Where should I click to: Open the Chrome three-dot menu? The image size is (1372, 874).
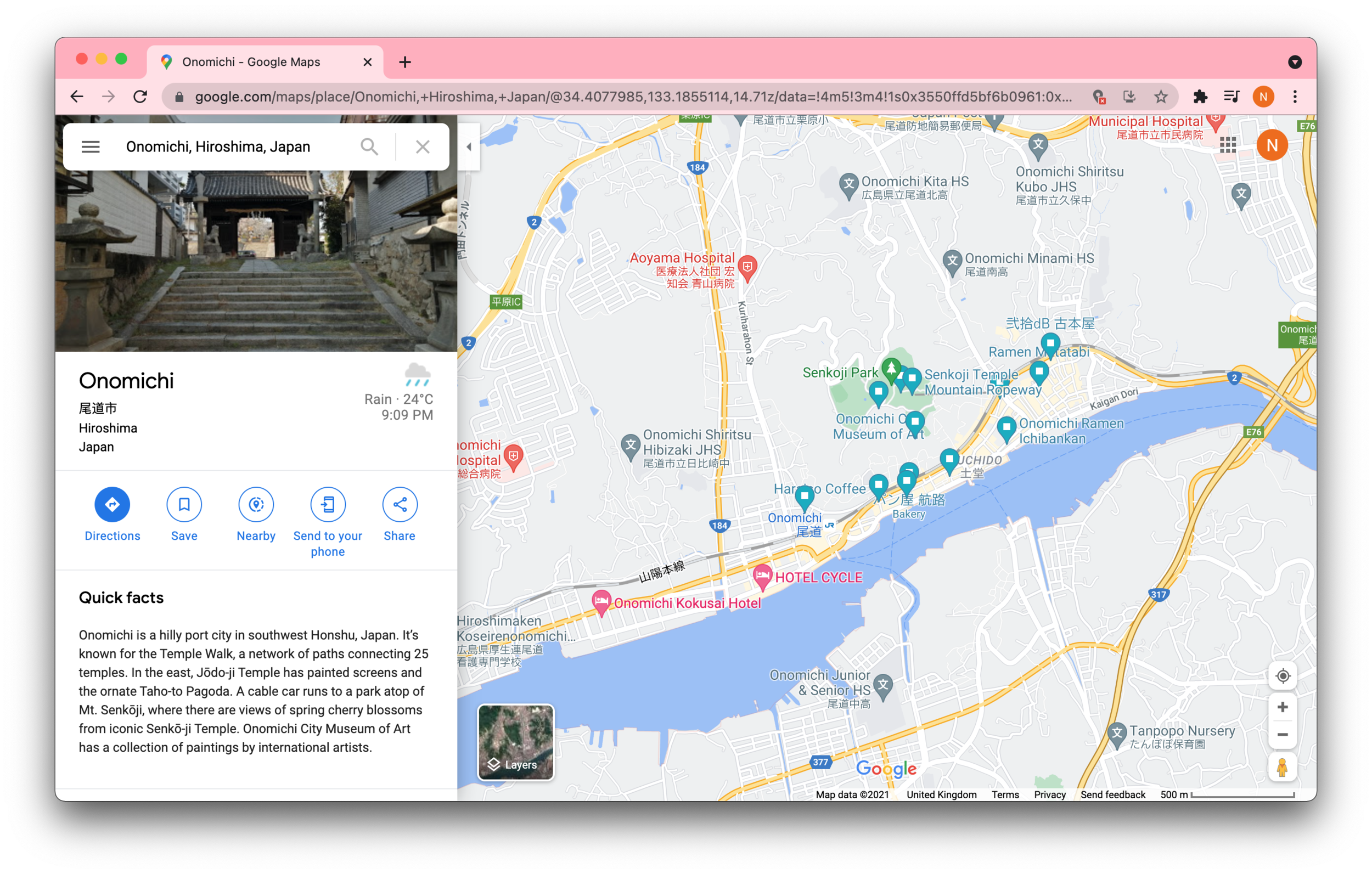(1295, 97)
